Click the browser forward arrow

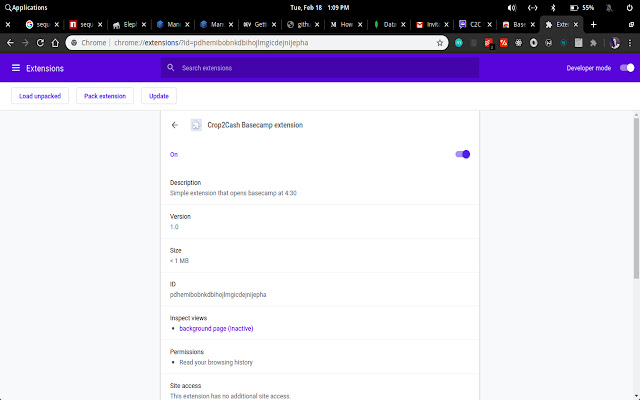25,42
